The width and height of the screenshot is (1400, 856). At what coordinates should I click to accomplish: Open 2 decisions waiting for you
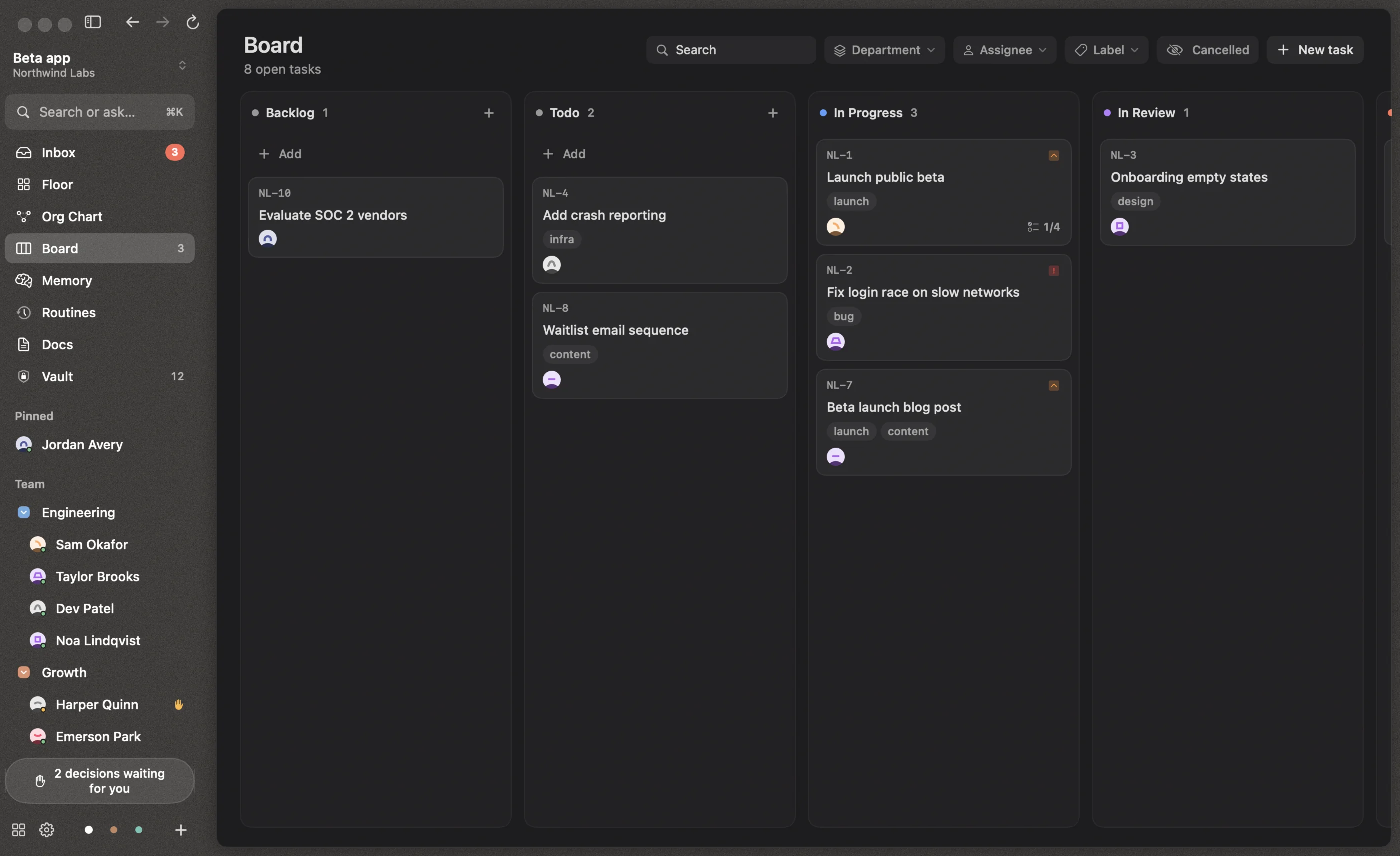pos(100,781)
